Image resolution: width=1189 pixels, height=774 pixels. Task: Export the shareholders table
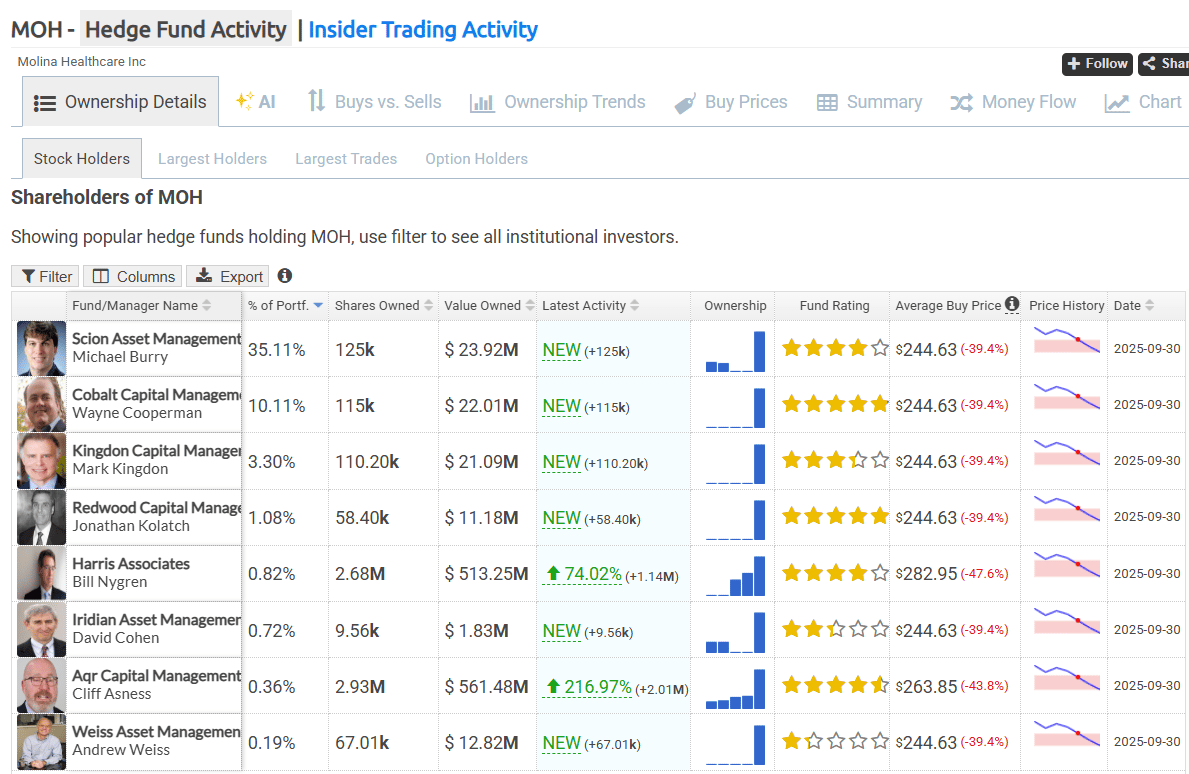click(228, 276)
